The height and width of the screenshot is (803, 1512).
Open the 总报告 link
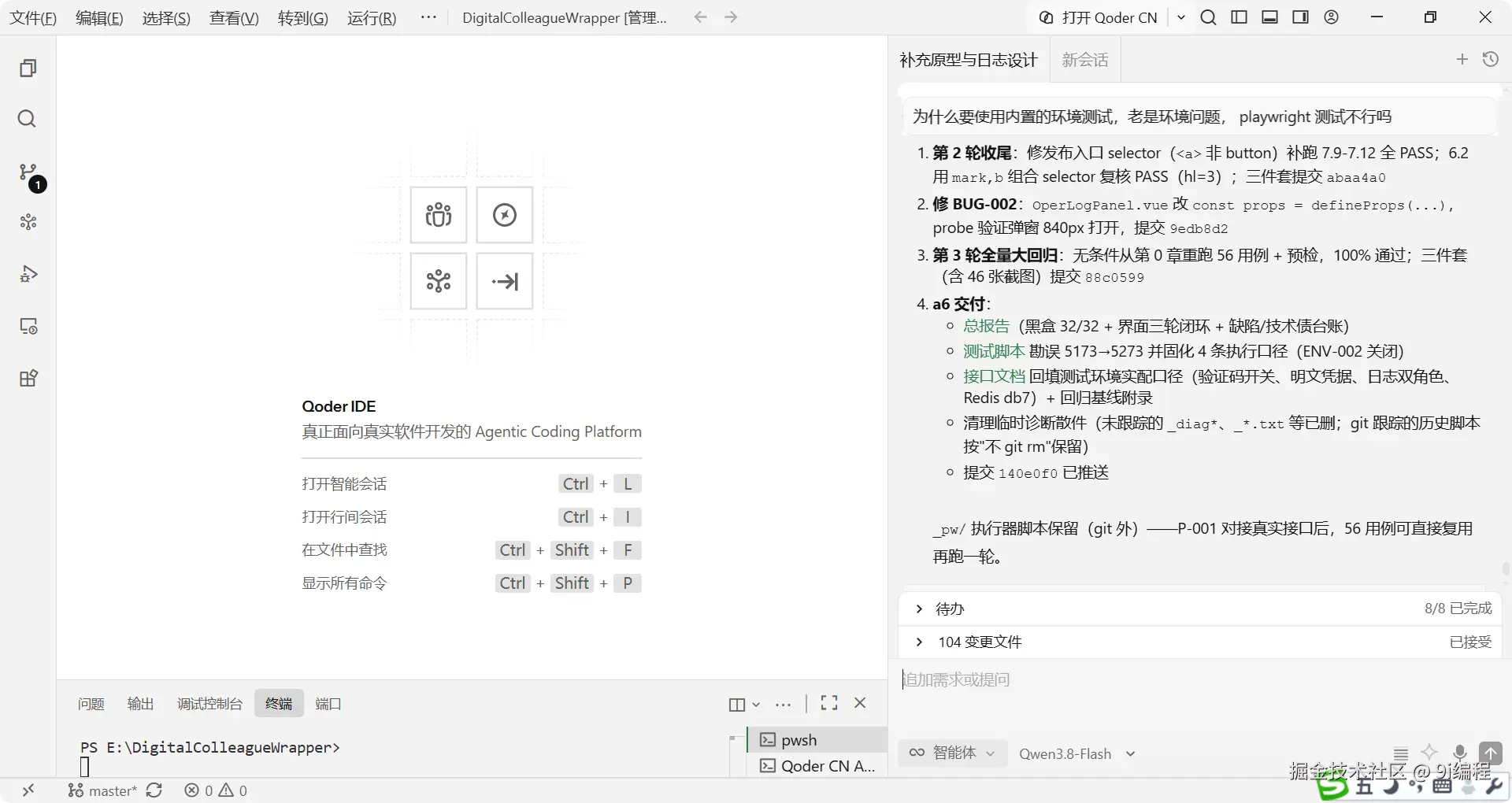point(986,326)
